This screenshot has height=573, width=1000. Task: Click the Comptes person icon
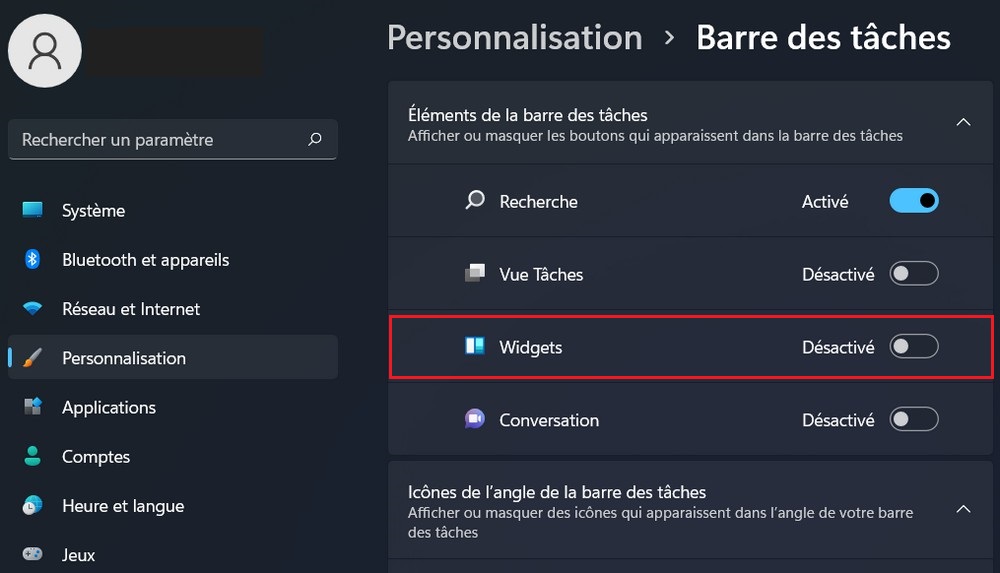point(33,457)
